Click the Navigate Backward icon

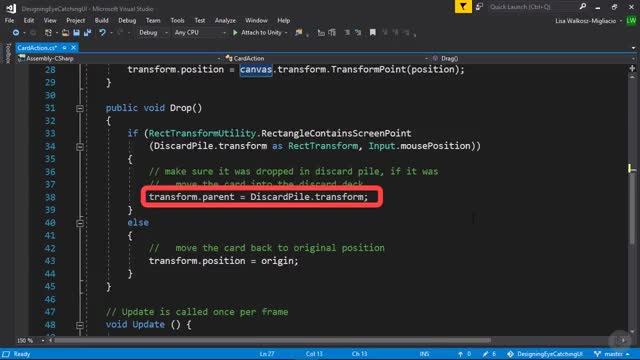coord(16,33)
